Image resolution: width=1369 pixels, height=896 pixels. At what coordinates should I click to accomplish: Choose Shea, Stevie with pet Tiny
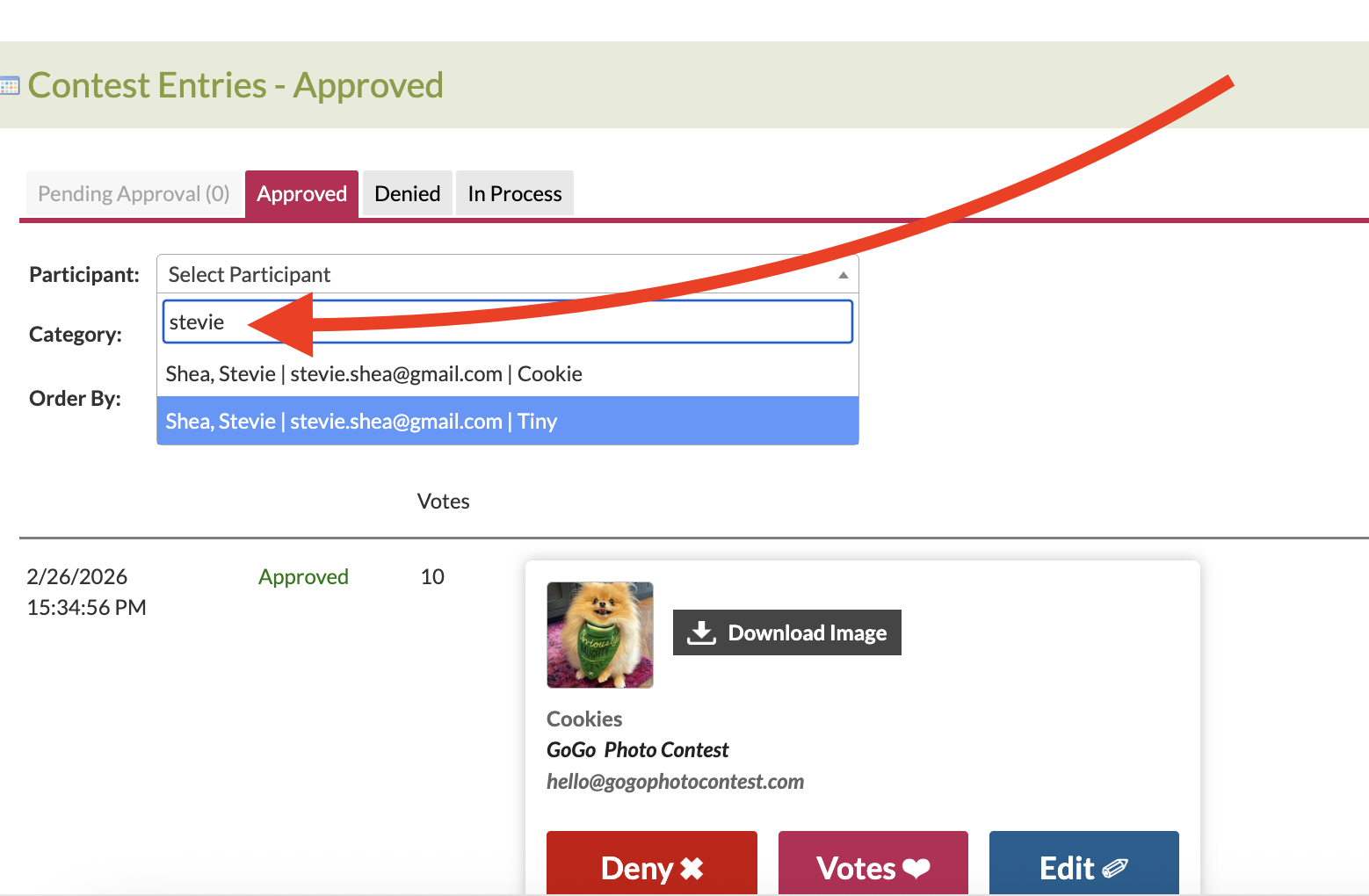pos(508,421)
